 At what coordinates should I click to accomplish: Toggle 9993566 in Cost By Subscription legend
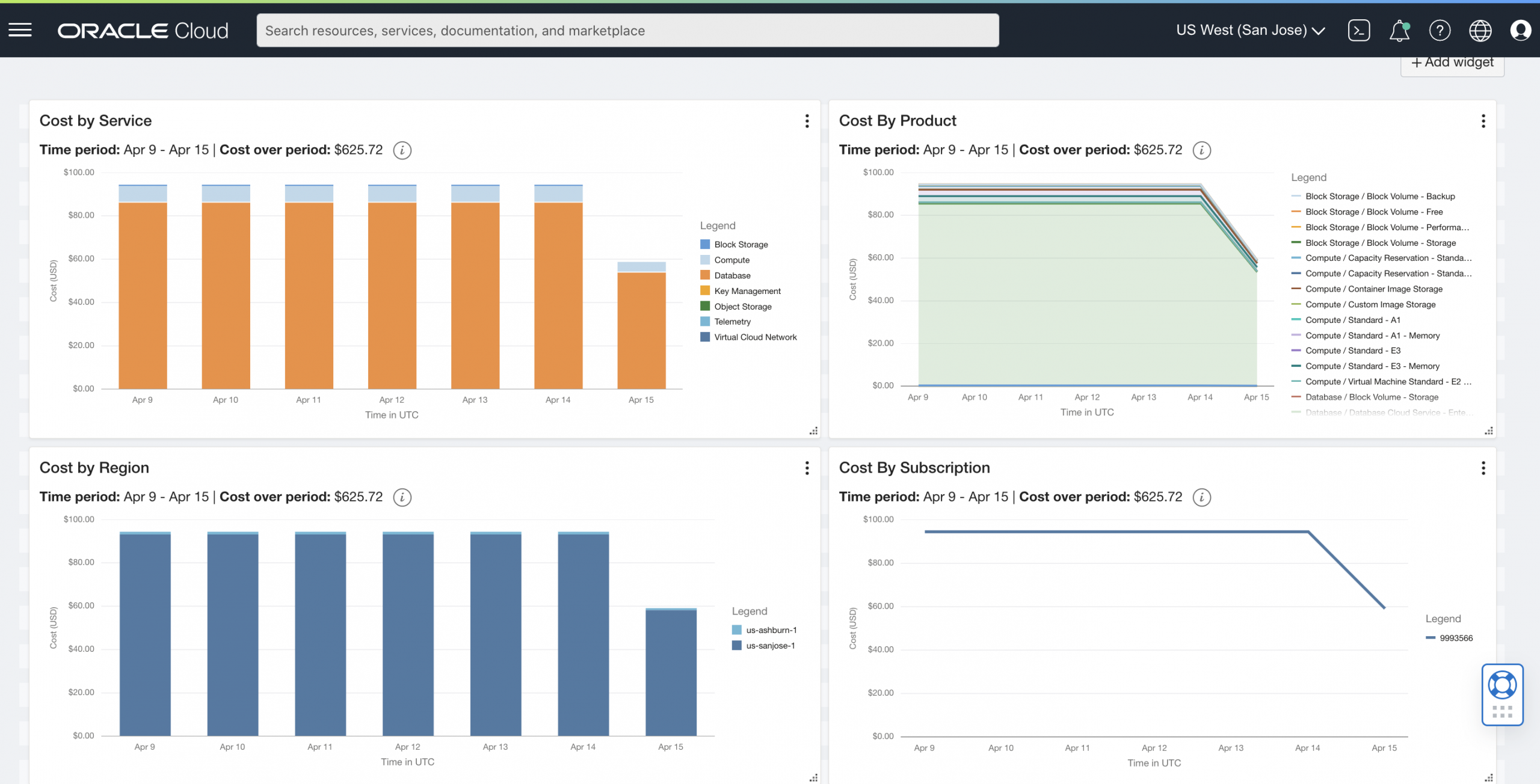[1454, 638]
